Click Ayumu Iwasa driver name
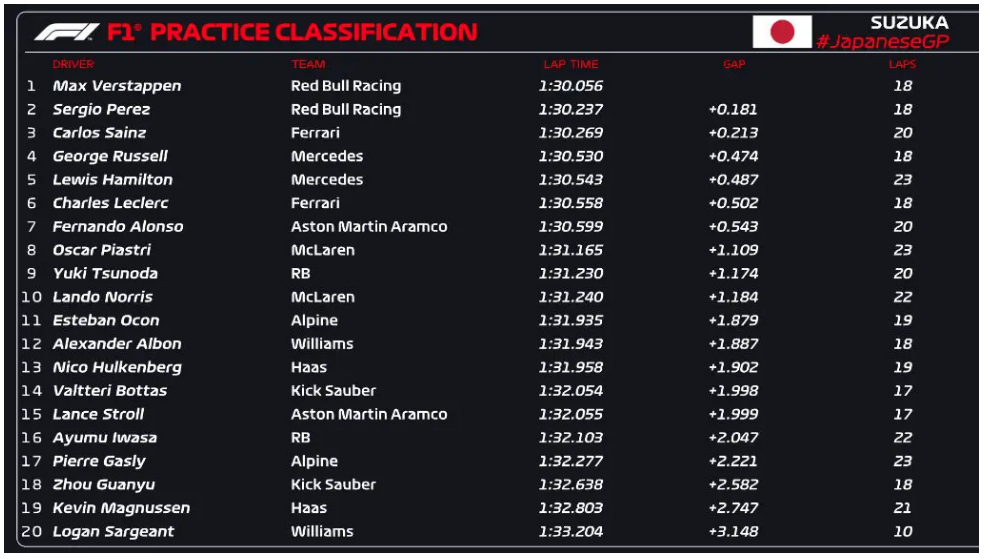Viewport: 986px width, 559px height. tap(104, 438)
